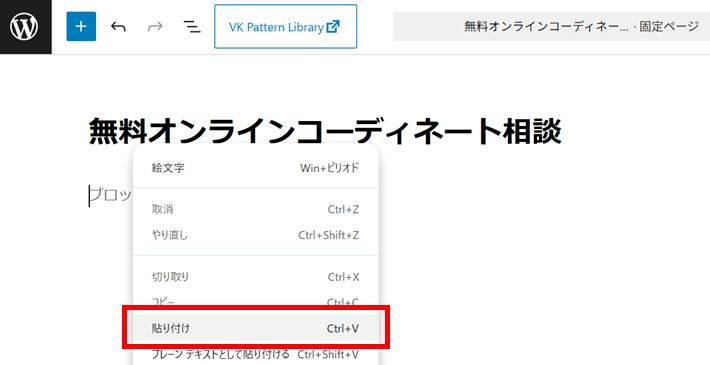Open the VK Pattern Library link

[285, 27]
